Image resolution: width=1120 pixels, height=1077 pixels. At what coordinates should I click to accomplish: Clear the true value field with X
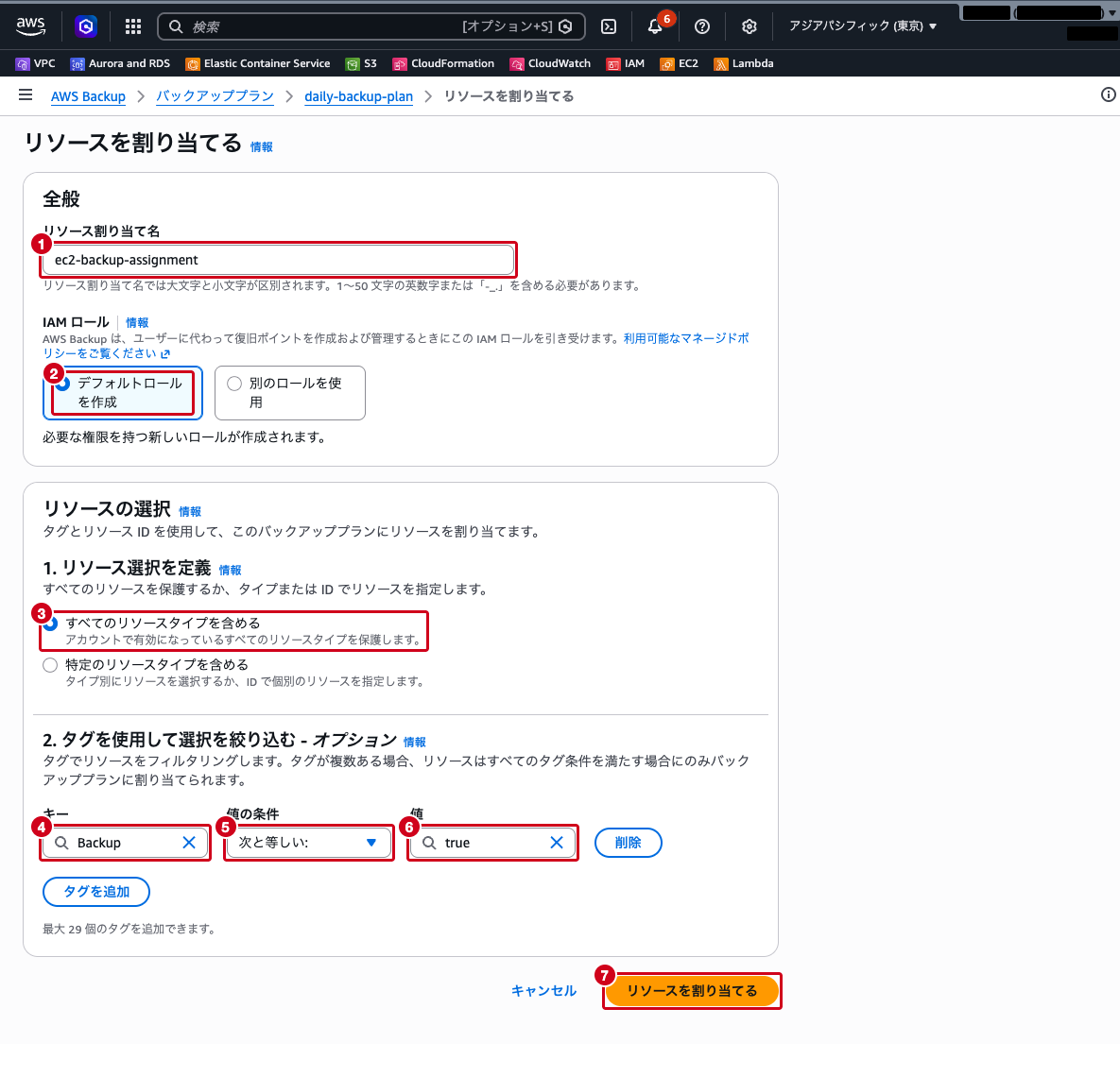click(x=557, y=843)
